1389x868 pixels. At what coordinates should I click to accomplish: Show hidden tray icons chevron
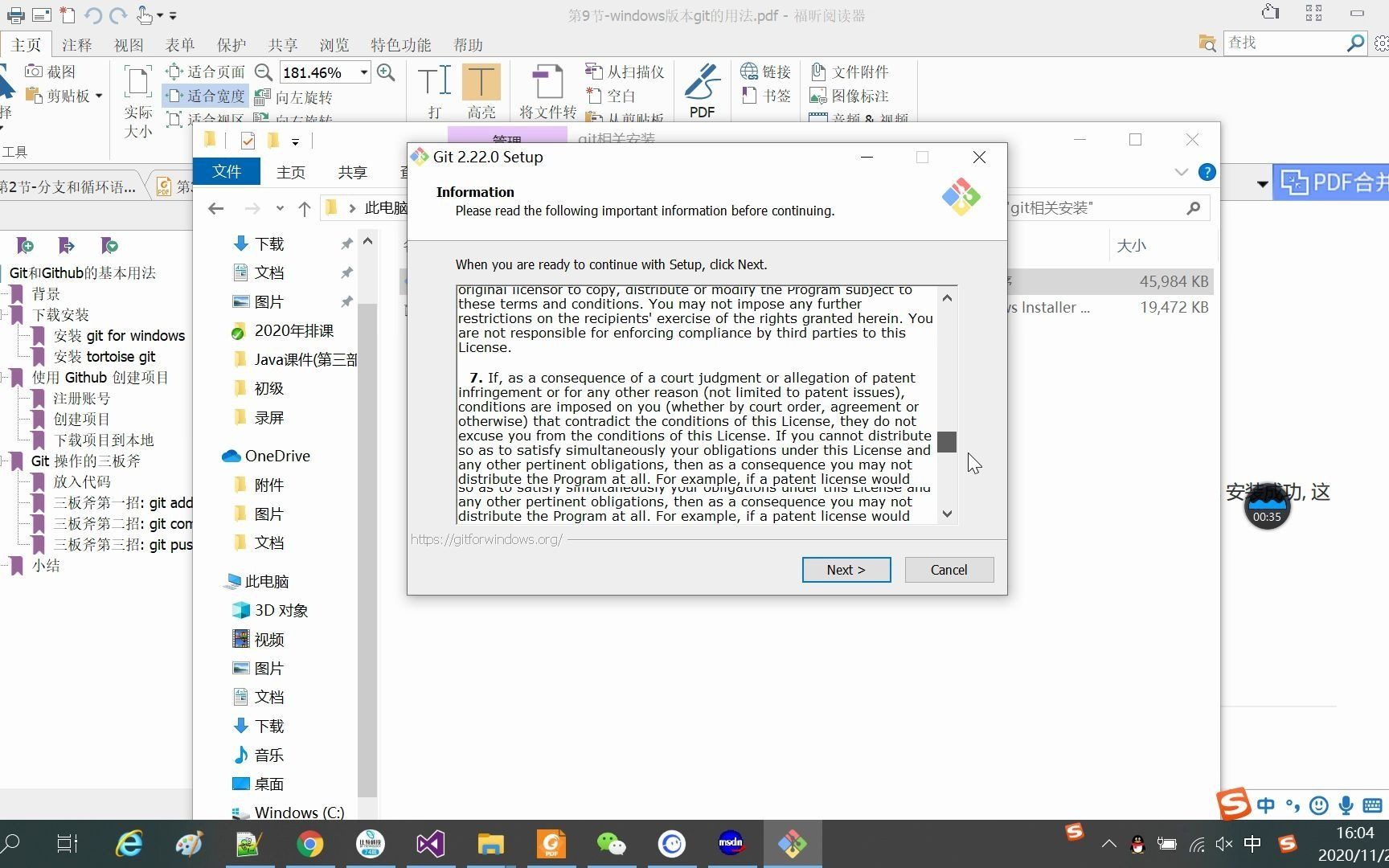click(x=1108, y=844)
